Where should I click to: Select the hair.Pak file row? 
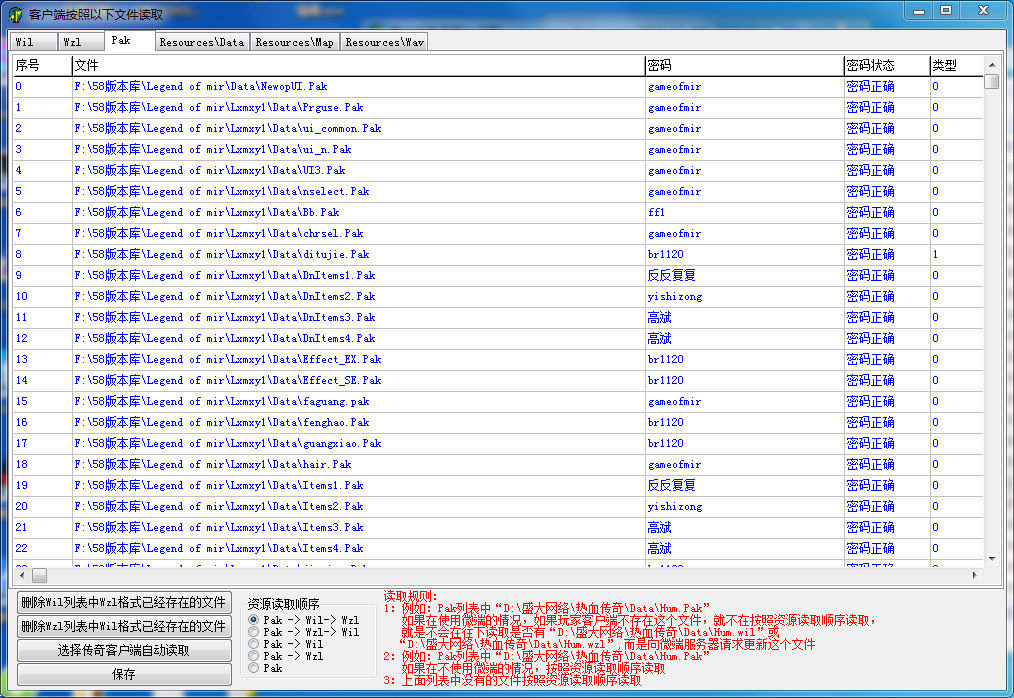(x=498, y=464)
